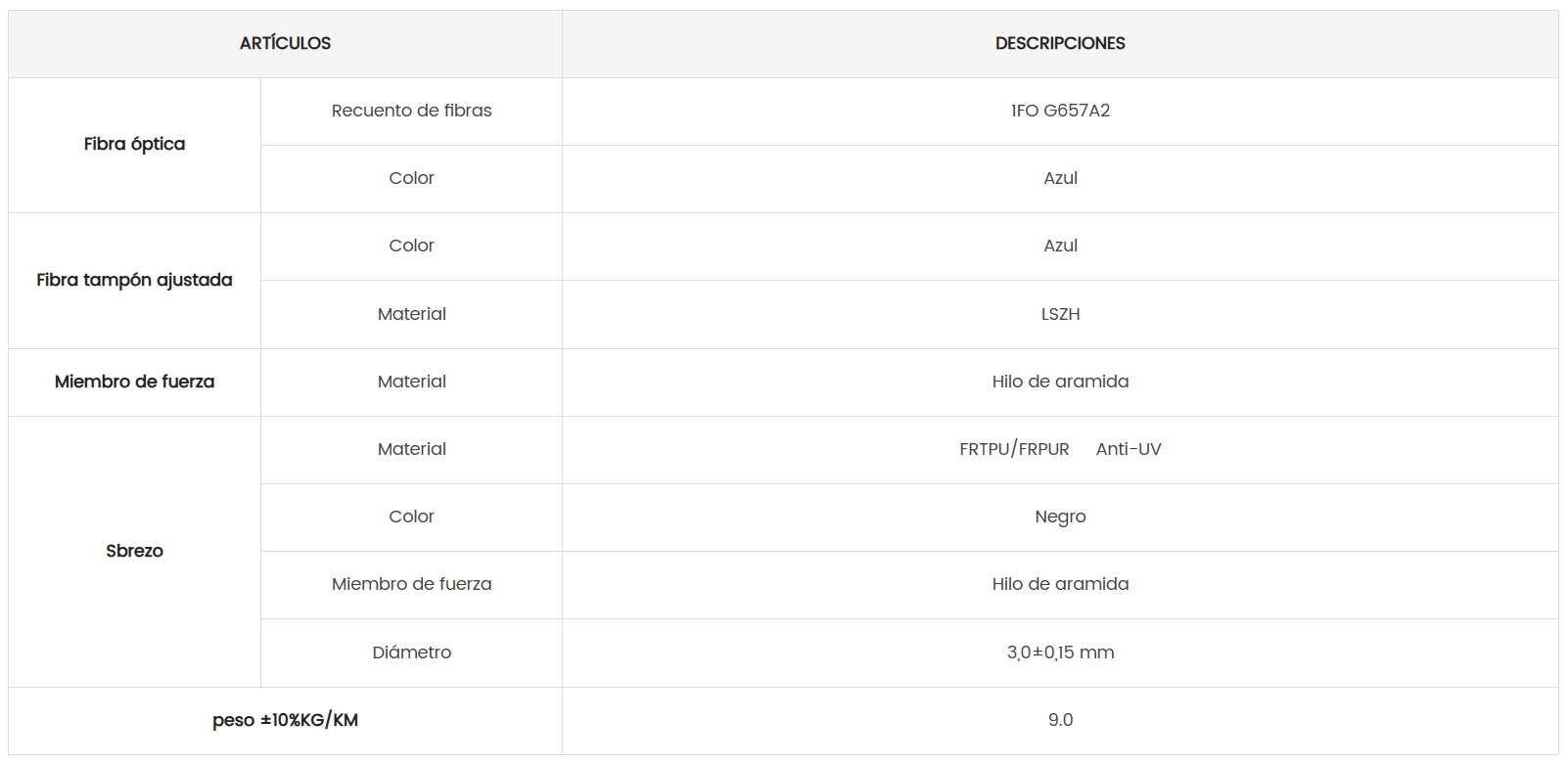Click the Sbrezo row heading

point(134,551)
